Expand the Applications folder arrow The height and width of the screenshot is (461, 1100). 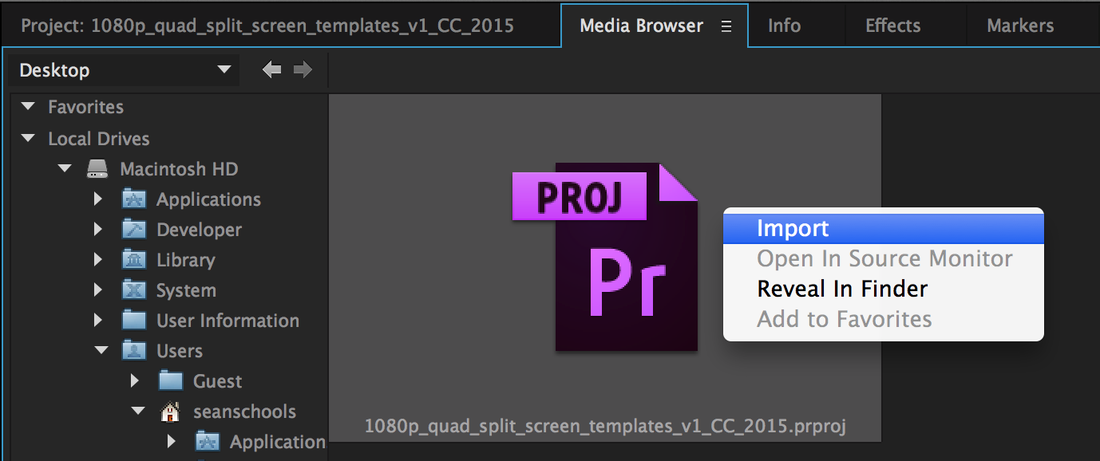98,199
